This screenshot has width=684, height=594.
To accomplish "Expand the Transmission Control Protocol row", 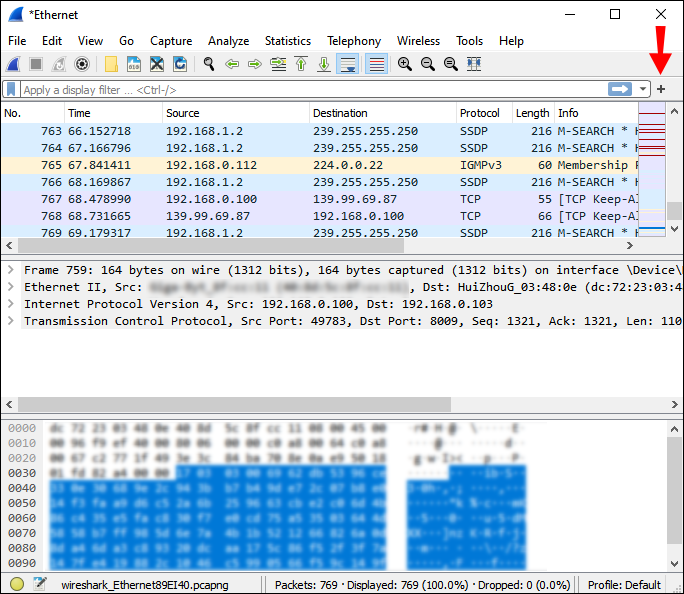I will coord(11,321).
